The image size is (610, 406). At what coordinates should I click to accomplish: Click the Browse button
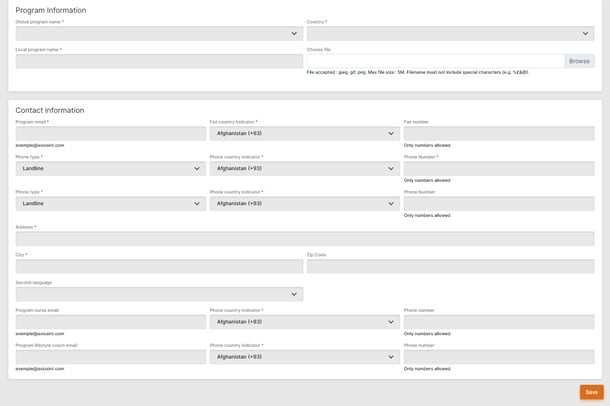tap(580, 61)
